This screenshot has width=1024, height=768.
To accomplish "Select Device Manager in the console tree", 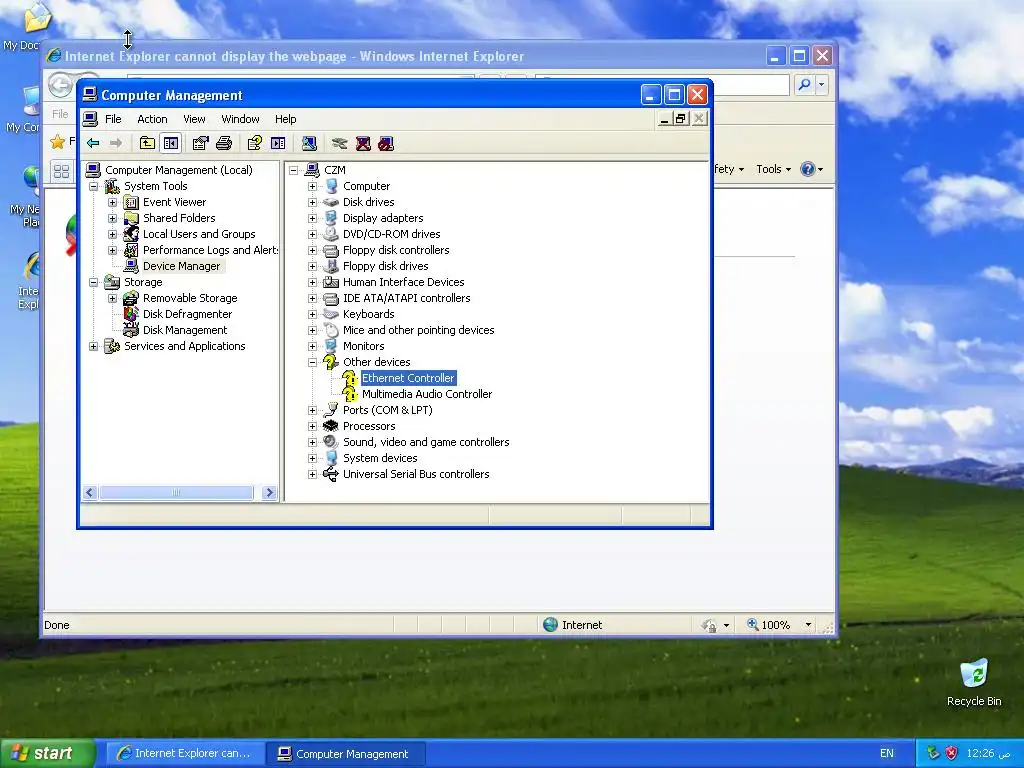I will (182, 266).
